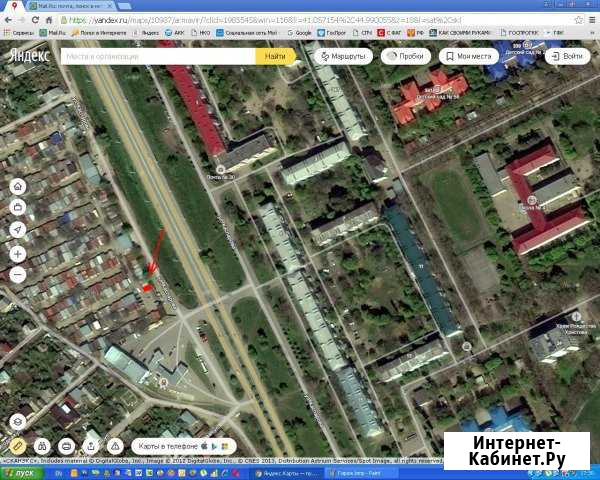600x480 pixels.
Task: Click the my location arrow icon
Action: pyautogui.click(x=18, y=230)
